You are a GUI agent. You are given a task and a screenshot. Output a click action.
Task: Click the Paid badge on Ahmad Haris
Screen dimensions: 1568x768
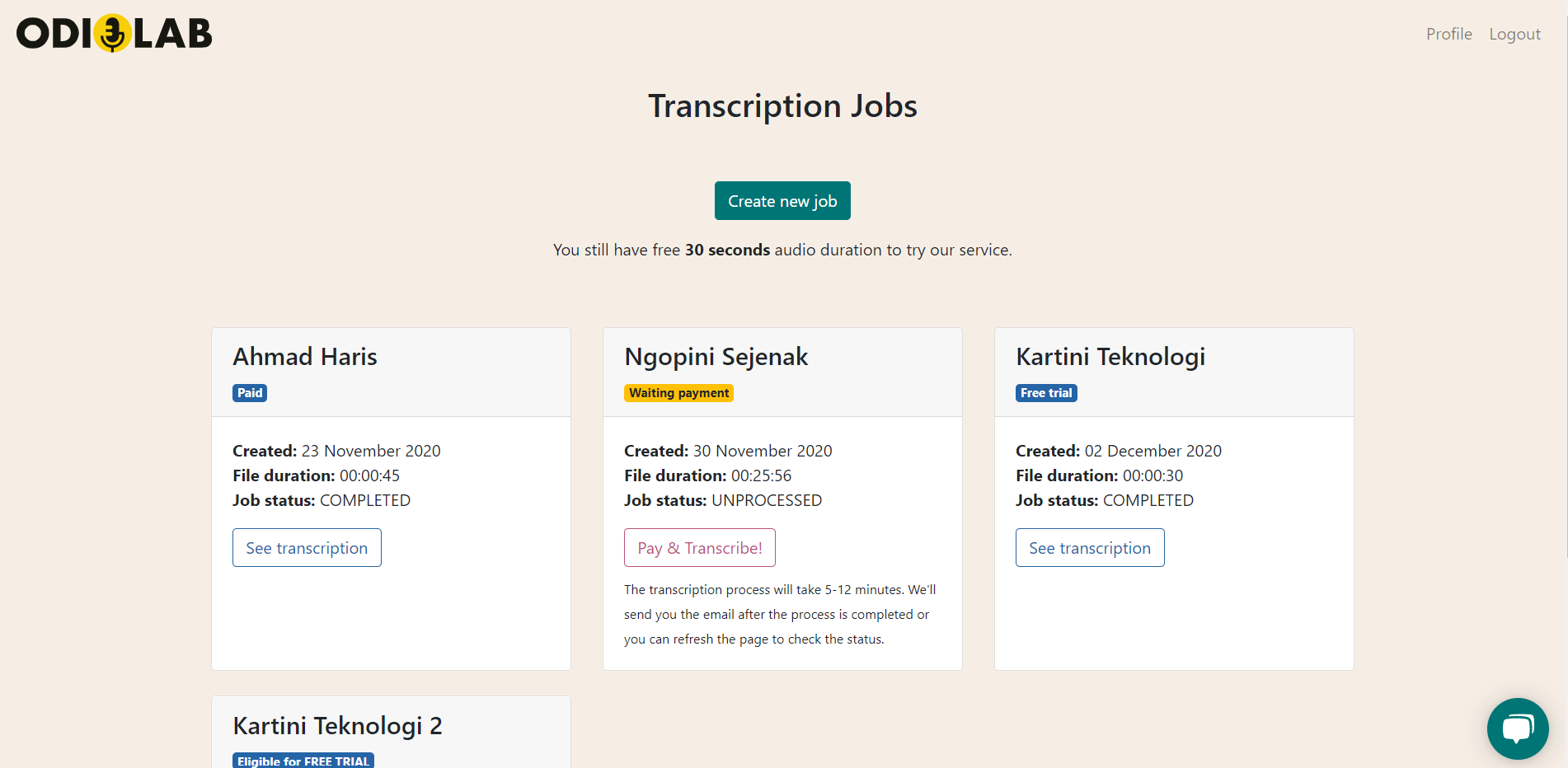point(250,393)
